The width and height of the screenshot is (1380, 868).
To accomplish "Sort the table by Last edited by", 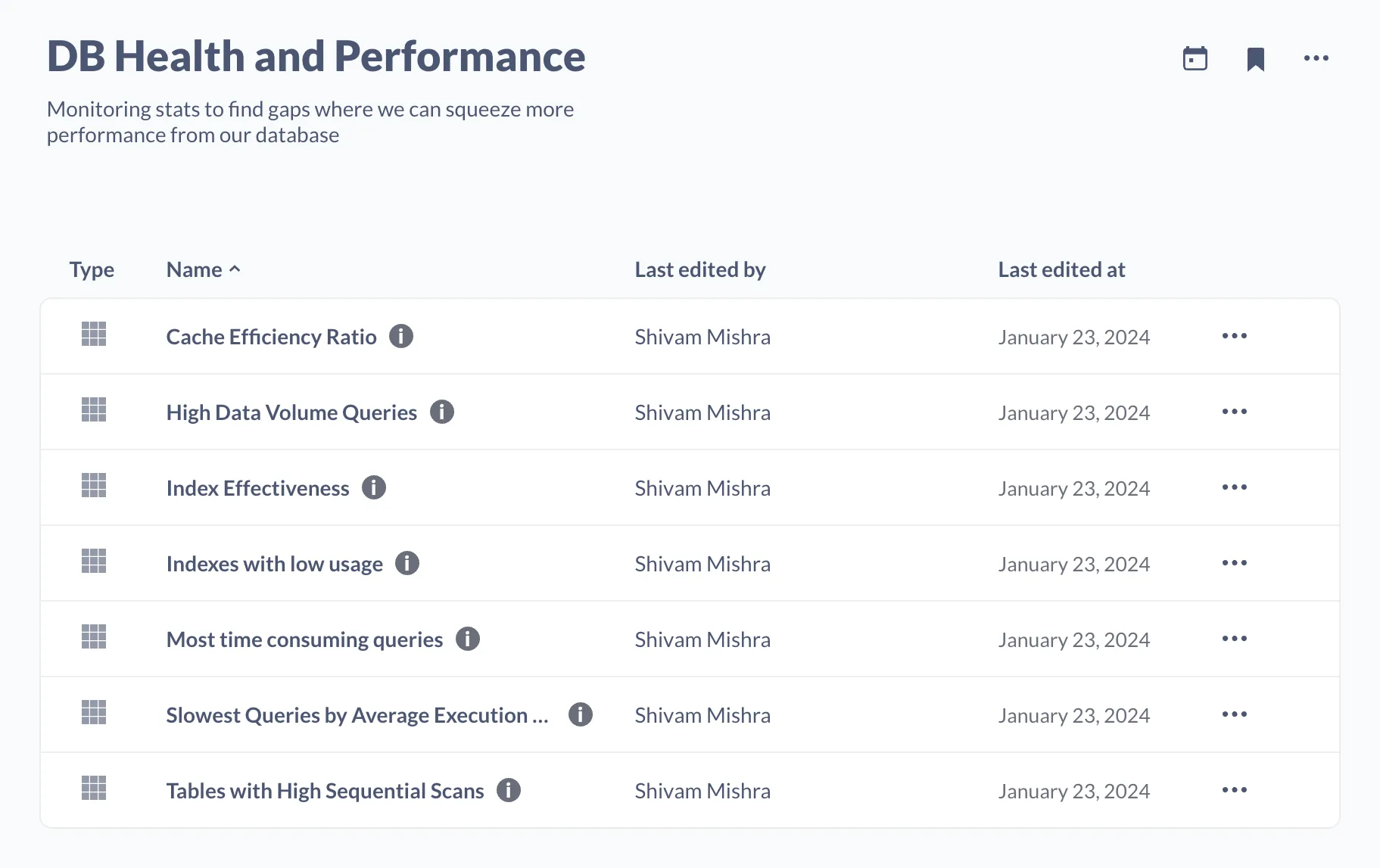I will [700, 269].
